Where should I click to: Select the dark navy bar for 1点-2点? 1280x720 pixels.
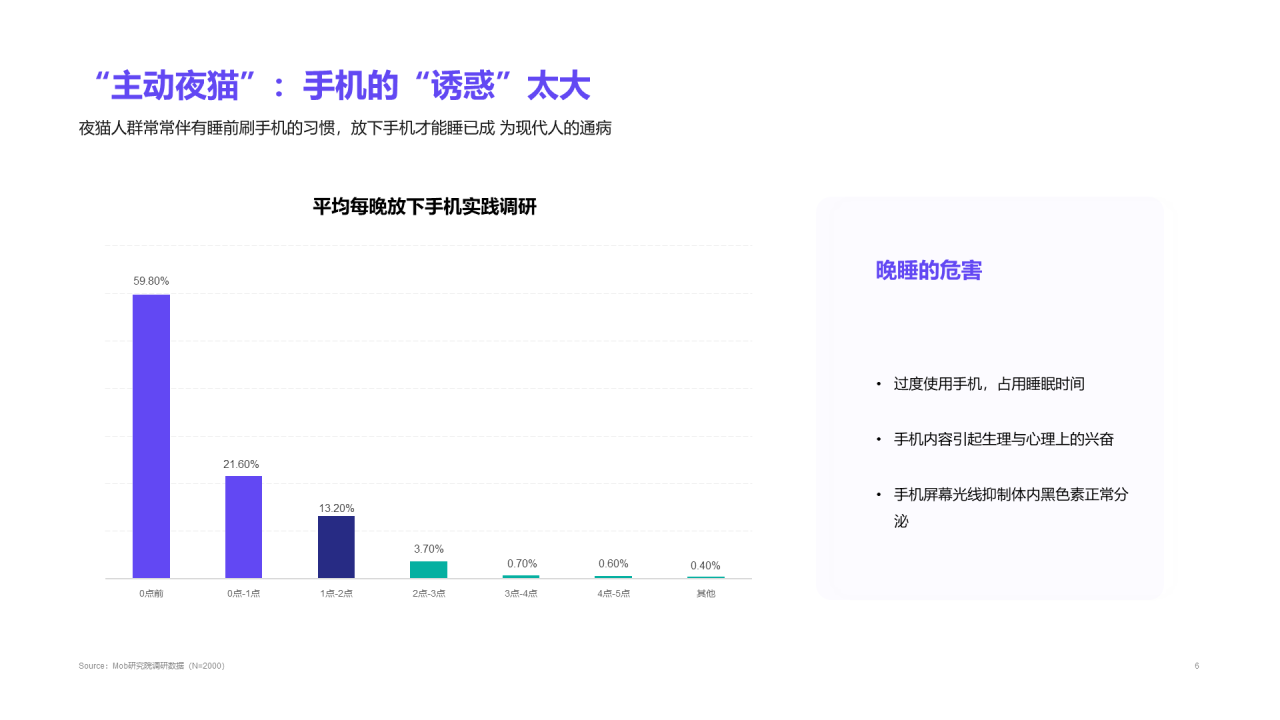click(336, 547)
